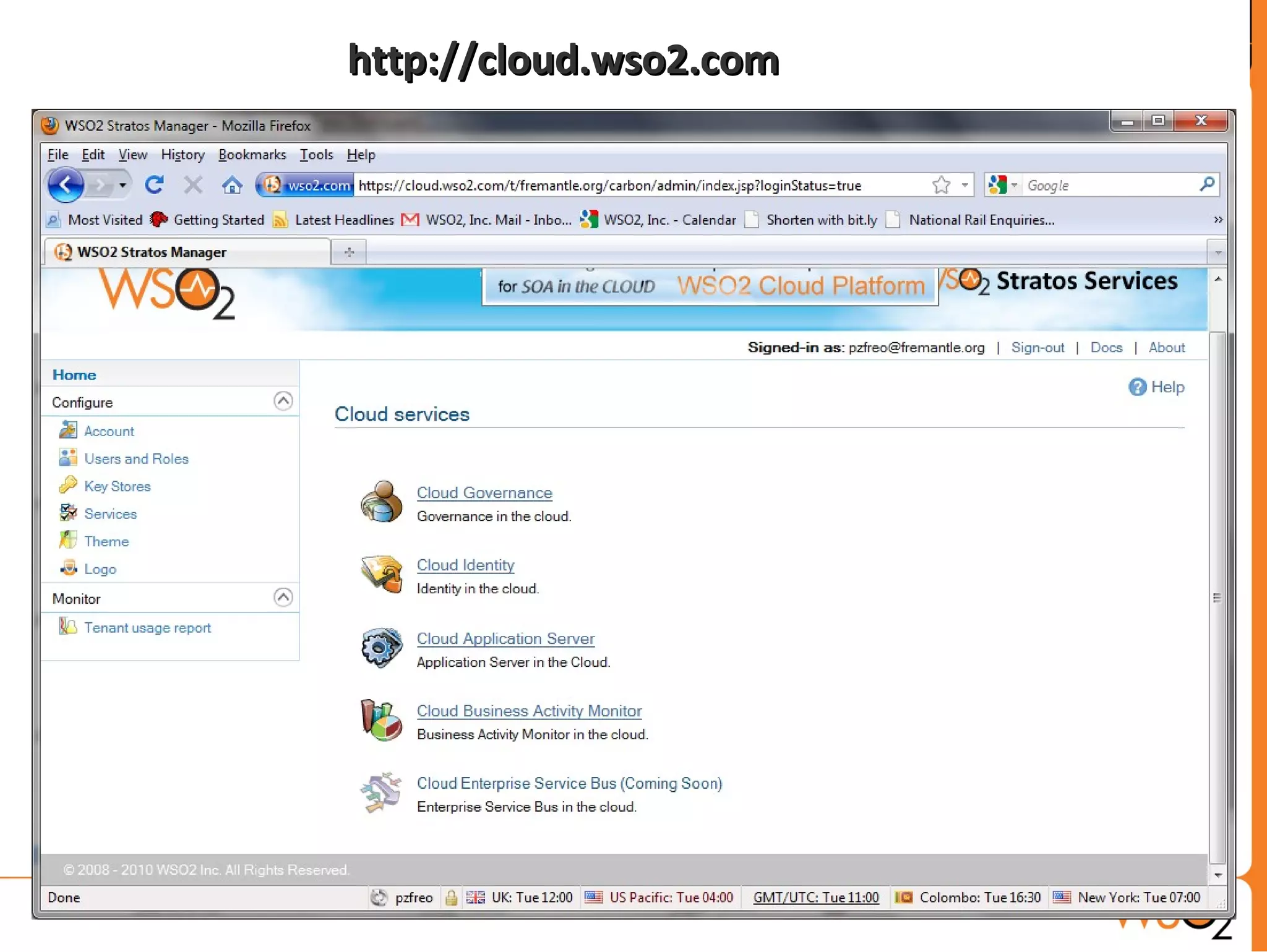
Task: Click the Cloud Enterprise Service Bus icon
Action: (x=381, y=792)
